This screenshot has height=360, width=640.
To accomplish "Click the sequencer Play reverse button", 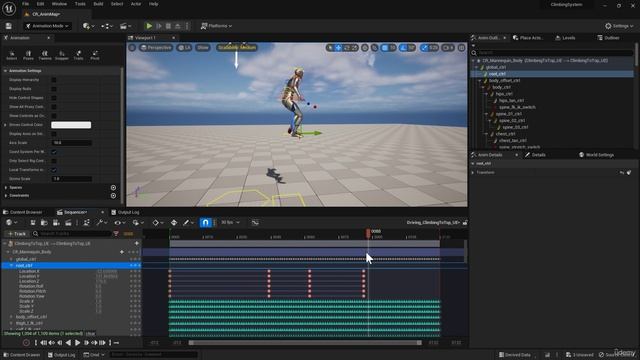I will click(68, 343).
